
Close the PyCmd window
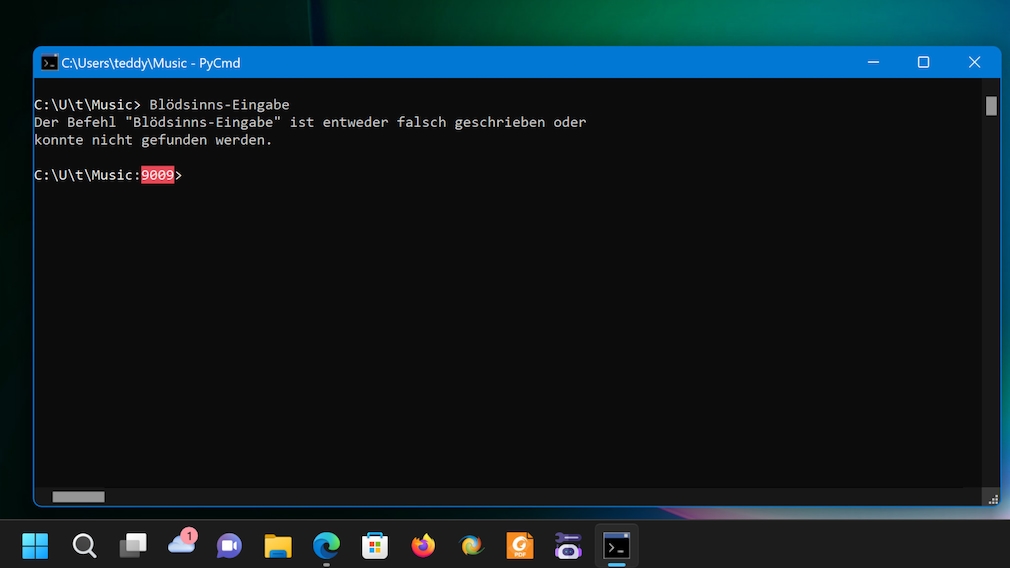975,62
